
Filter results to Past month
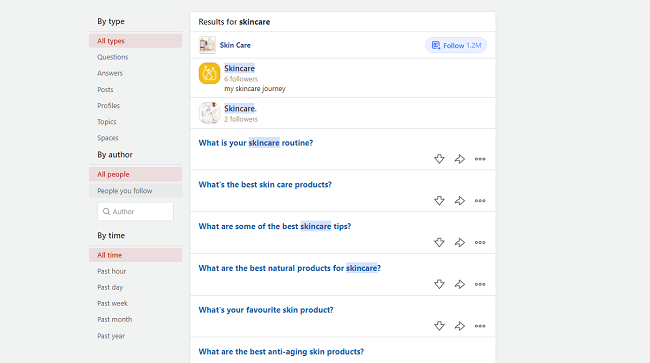coord(114,320)
